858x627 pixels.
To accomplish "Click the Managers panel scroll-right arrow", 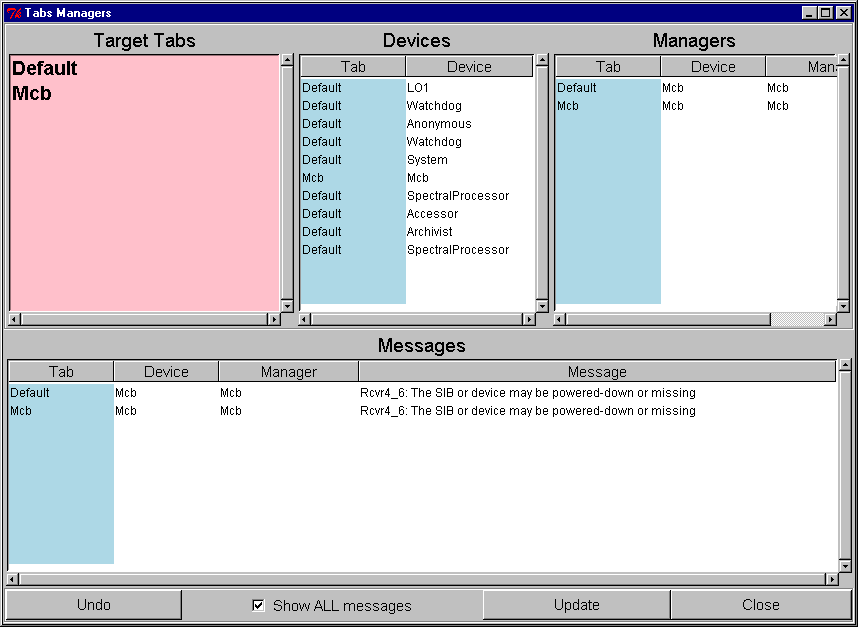I will click(829, 320).
